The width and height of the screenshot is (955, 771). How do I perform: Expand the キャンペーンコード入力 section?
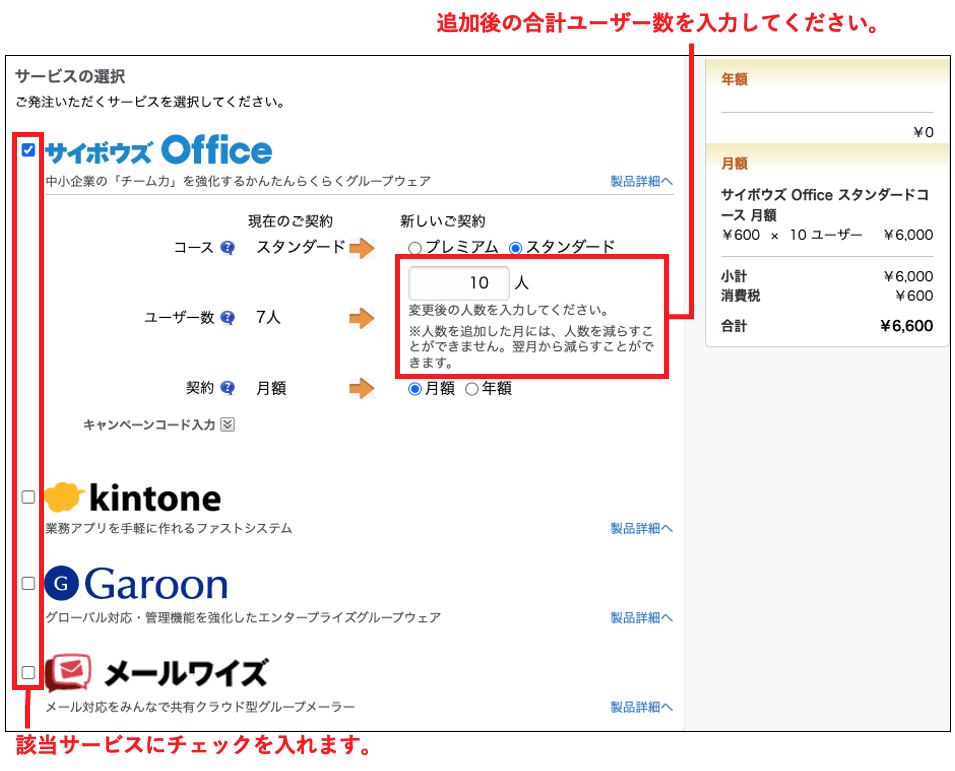coord(227,425)
